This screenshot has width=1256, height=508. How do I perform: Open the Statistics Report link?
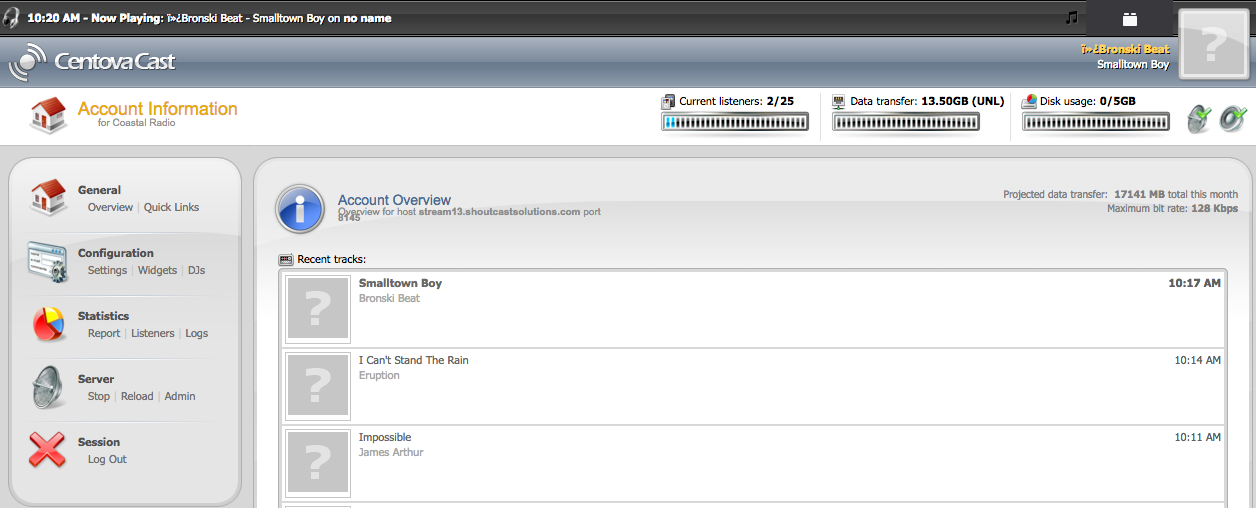pyautogui.click(x=104, y=333)
